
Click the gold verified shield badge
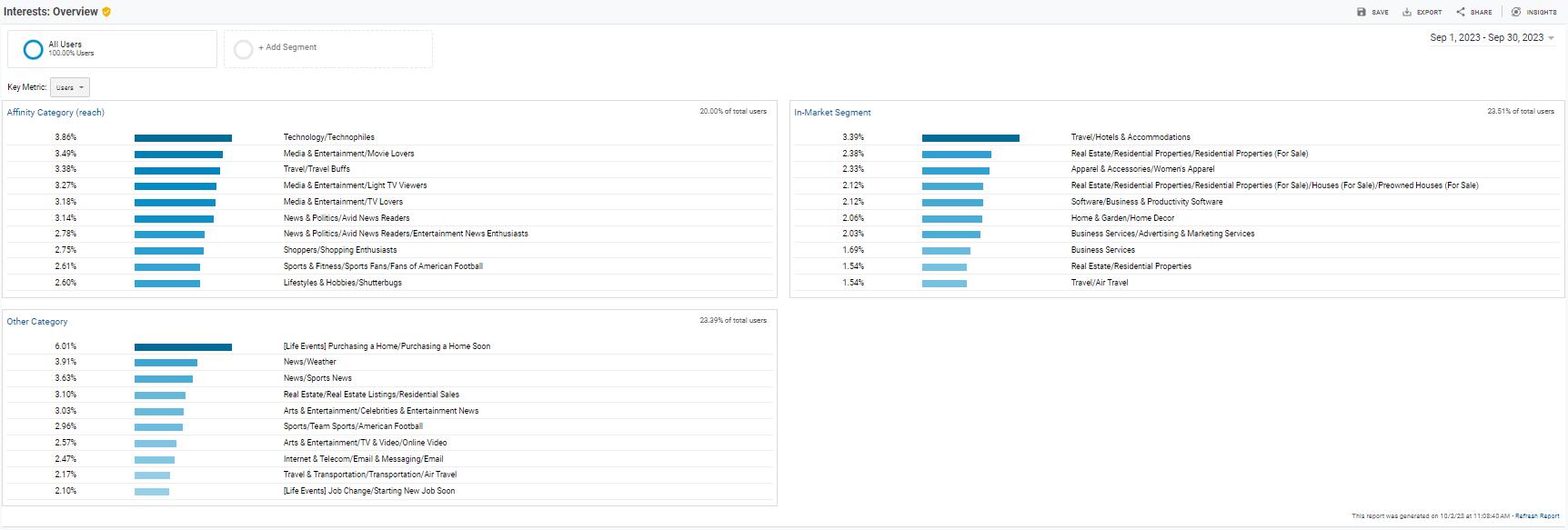[106, 12]
